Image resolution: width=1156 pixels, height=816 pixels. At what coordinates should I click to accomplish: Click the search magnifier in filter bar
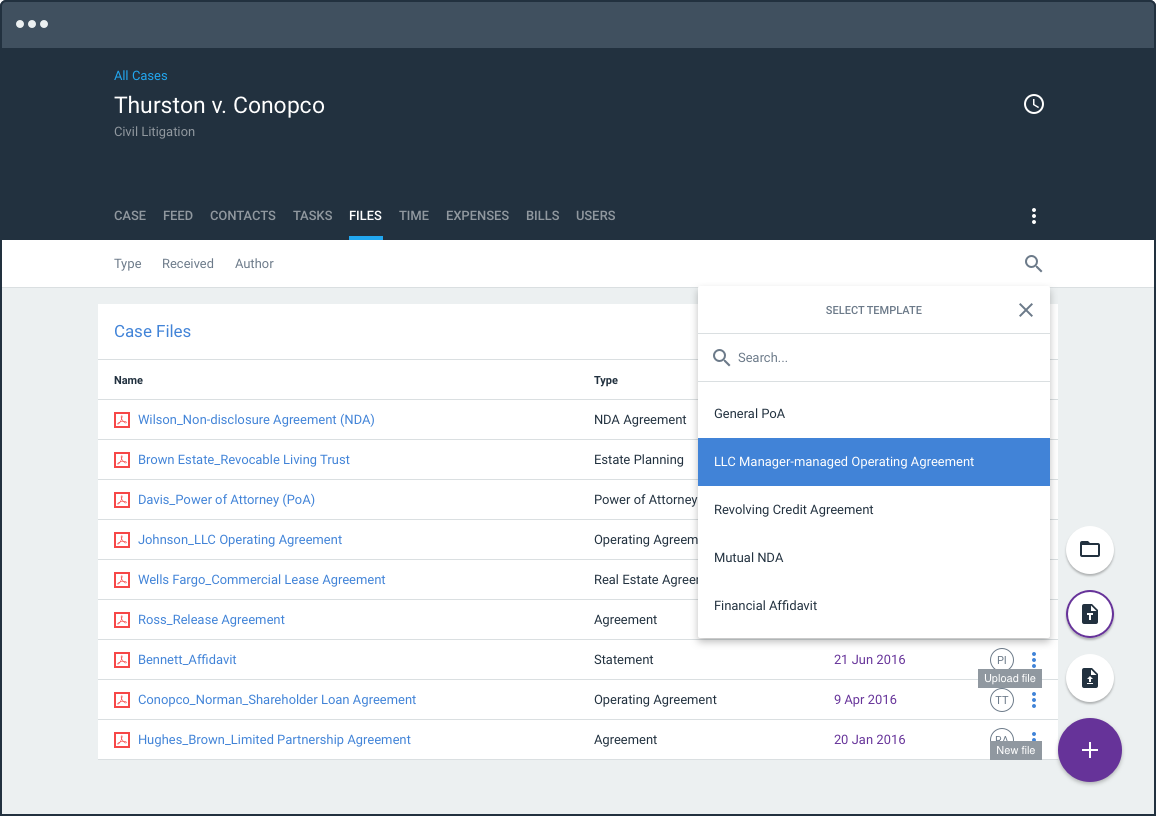[x=1034, y=263]
